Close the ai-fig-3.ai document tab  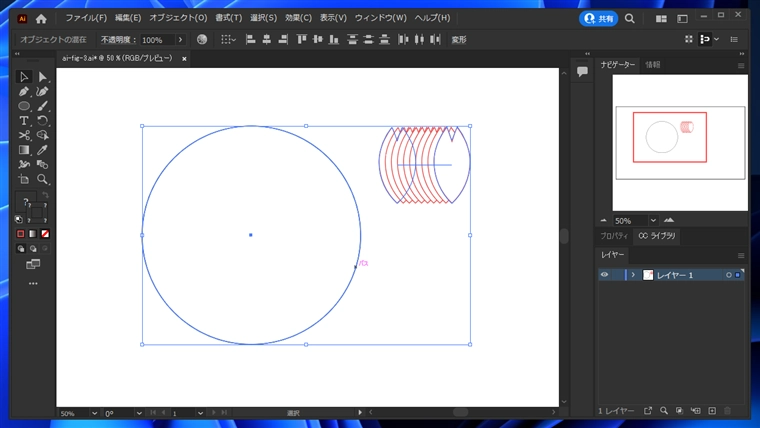[184, 59]
